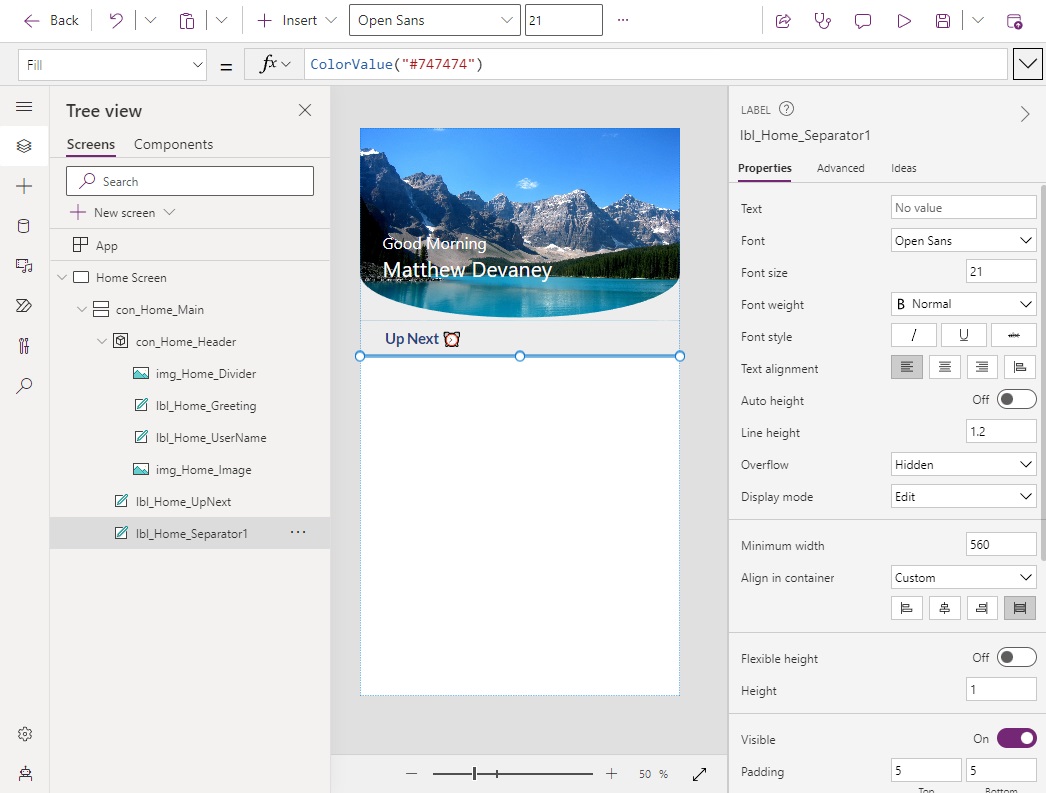Image resolution: width=1046 pixels, height=793 pixels.
Task: Turn off the Visible toggle
Action: [1016, 737]
